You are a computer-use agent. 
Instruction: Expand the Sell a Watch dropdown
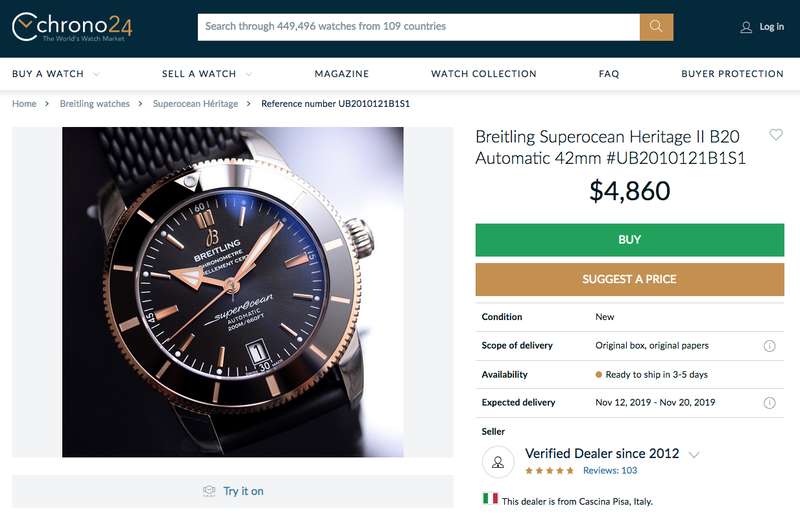click(248, 74)
